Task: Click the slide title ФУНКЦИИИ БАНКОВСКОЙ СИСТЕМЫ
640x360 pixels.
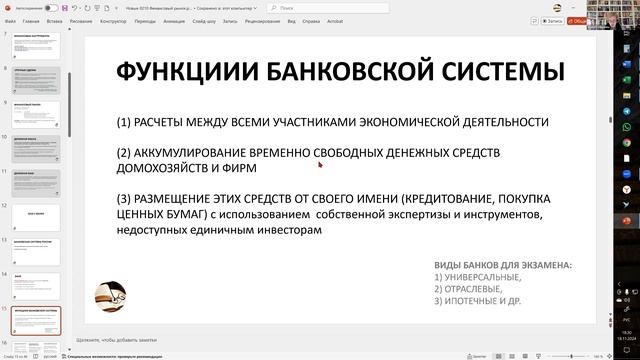Action: coord(340,71)
